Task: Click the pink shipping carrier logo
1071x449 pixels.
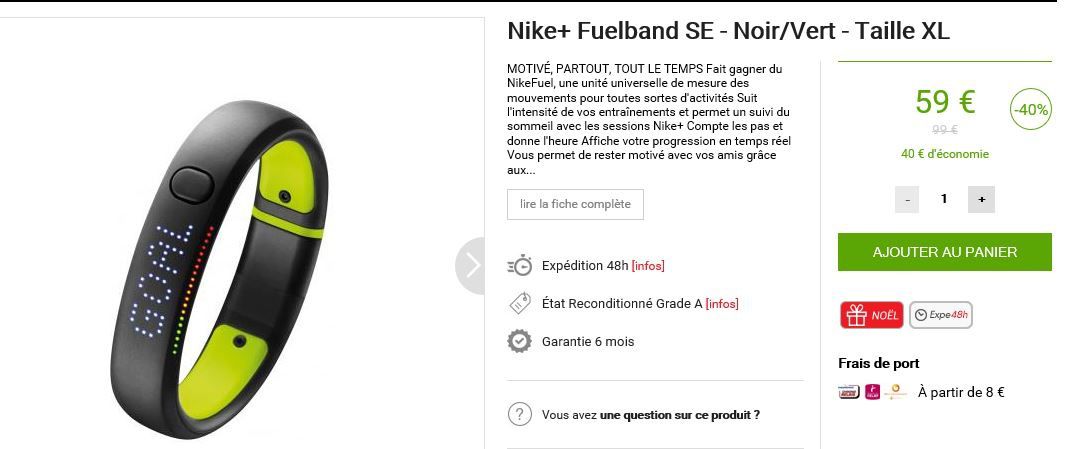Action: click(872, 392)
